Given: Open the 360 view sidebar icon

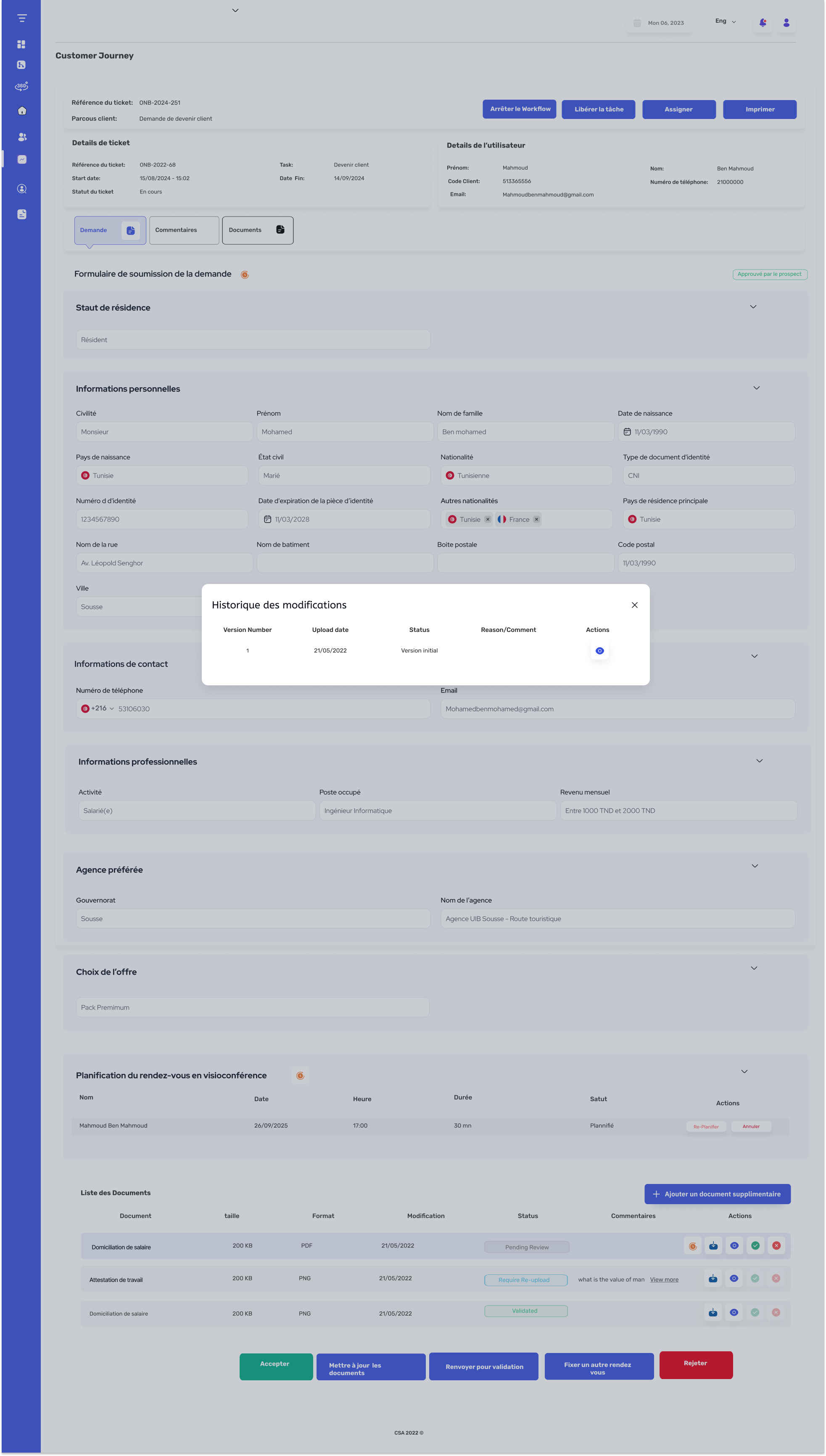Looking at the screenshot, I should pos(21,86).
